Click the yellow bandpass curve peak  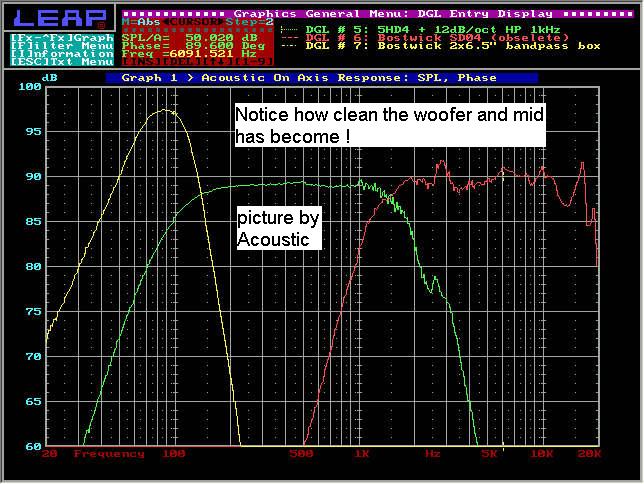(163, 111)
